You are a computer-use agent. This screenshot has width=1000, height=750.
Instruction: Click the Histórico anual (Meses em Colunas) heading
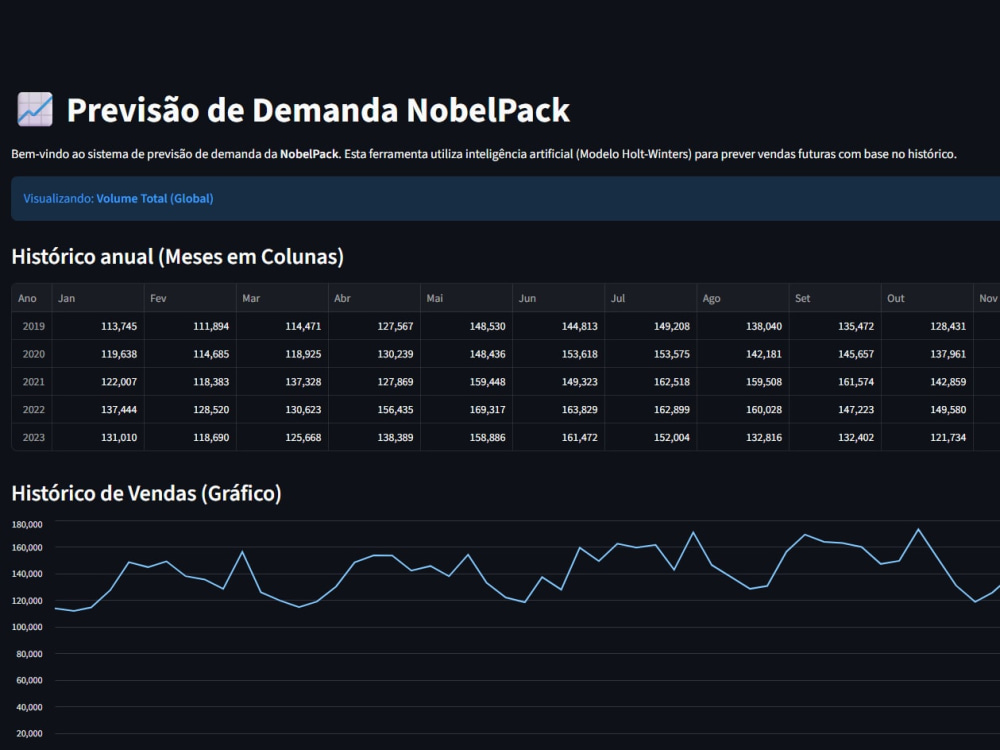177,256
